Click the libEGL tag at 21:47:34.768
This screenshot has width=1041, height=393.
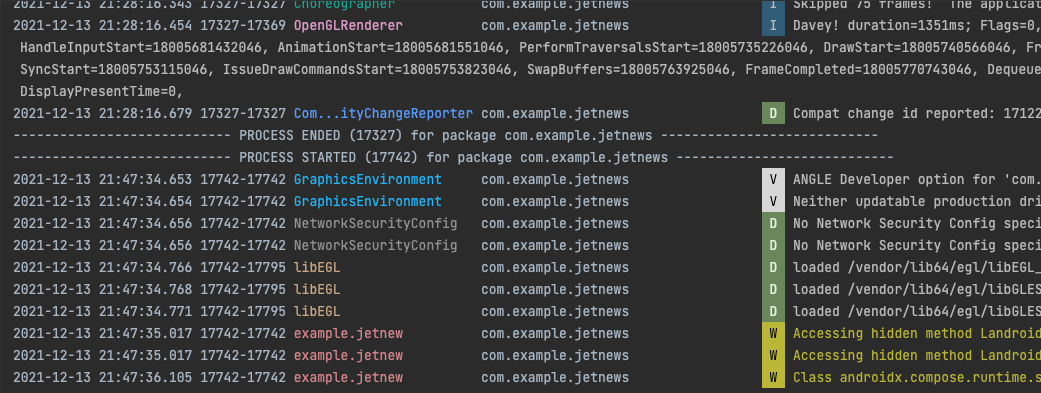point(317,289)
